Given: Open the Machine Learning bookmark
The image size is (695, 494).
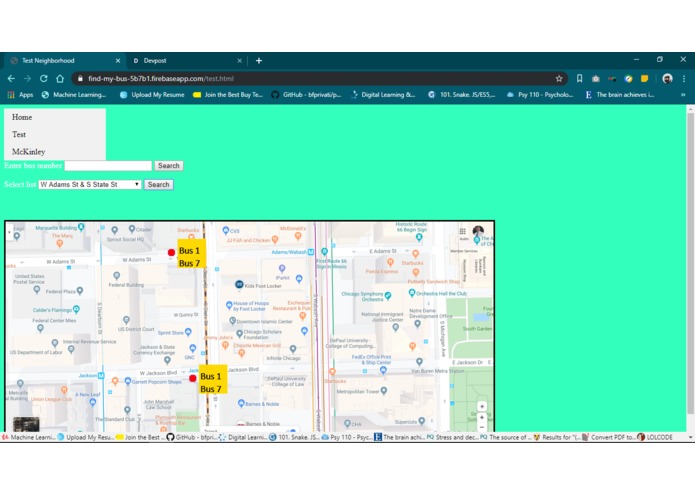Looking at the screenshot, I should tap(74, 94).
